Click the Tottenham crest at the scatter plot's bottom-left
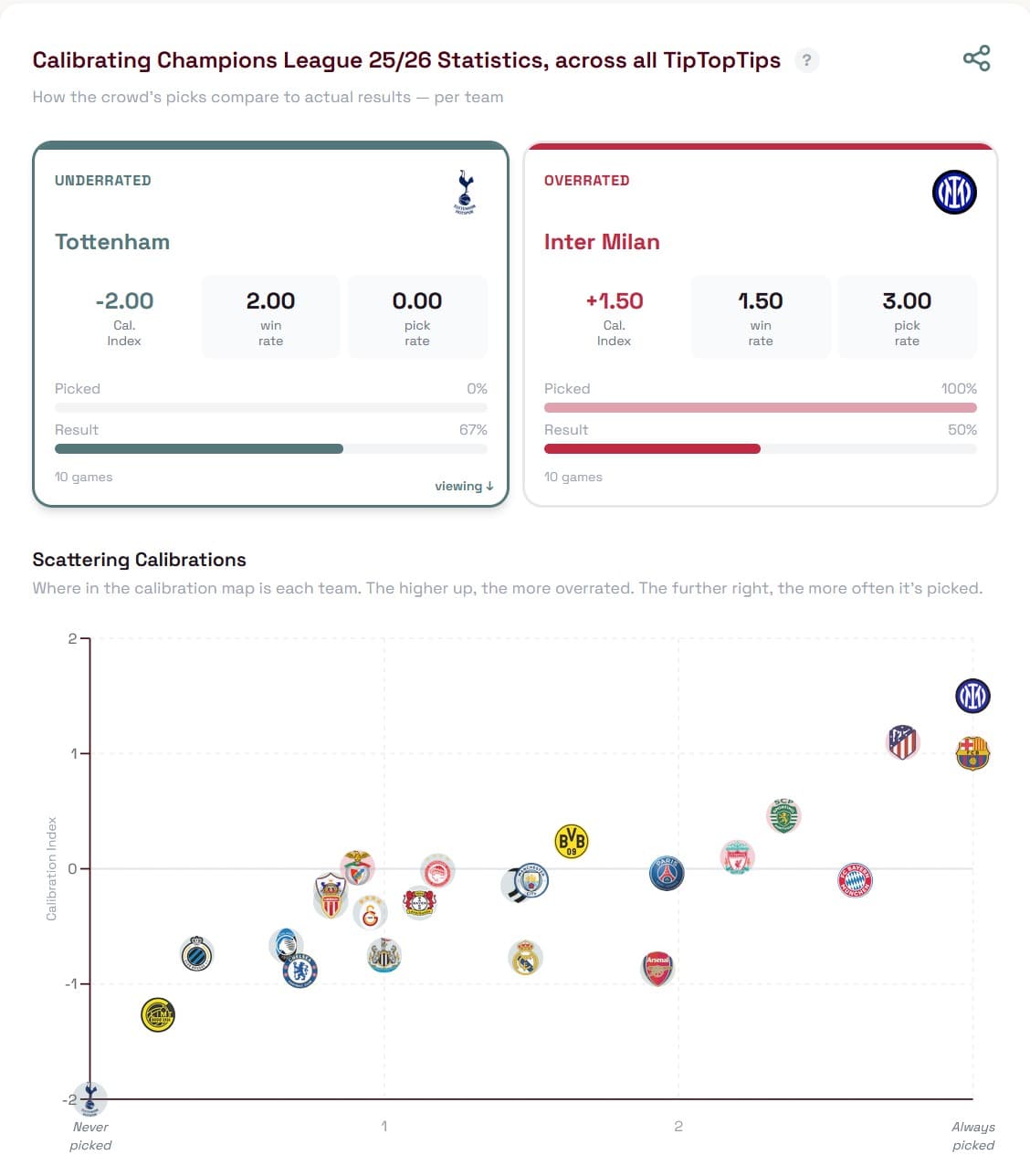The width and height of the screenshot is (1030, 1176). [x=91, y=1099]
